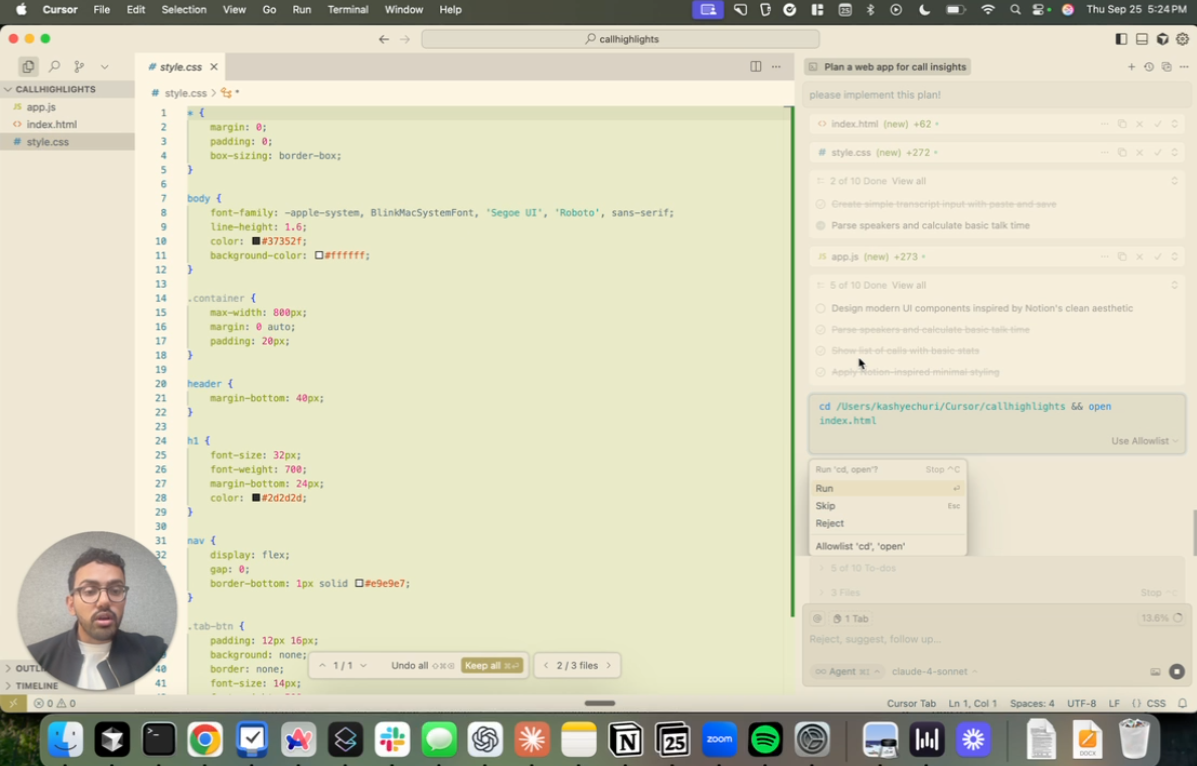The width and height of the screenshot is (1197, 766).
Task: Click the Split Editor icon
Action: pyautogui.click(x=755, y=67)
